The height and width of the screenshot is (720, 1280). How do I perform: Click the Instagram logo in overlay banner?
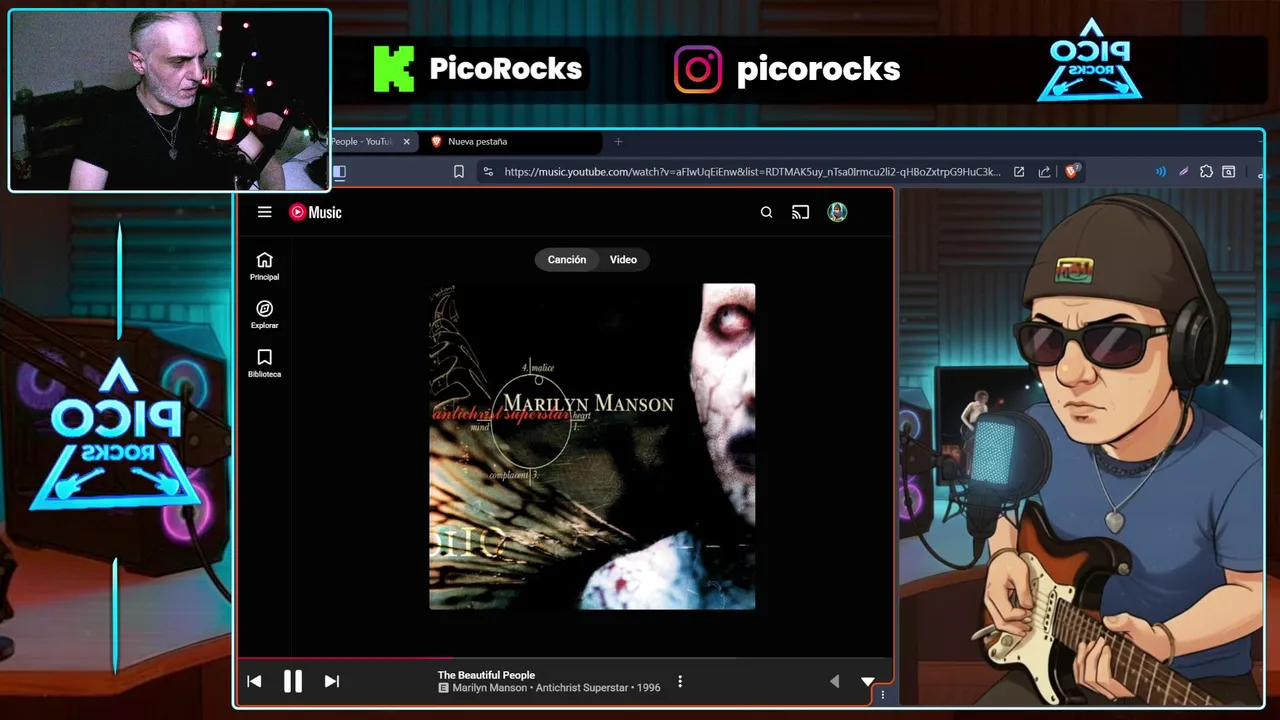coord(698,69)
